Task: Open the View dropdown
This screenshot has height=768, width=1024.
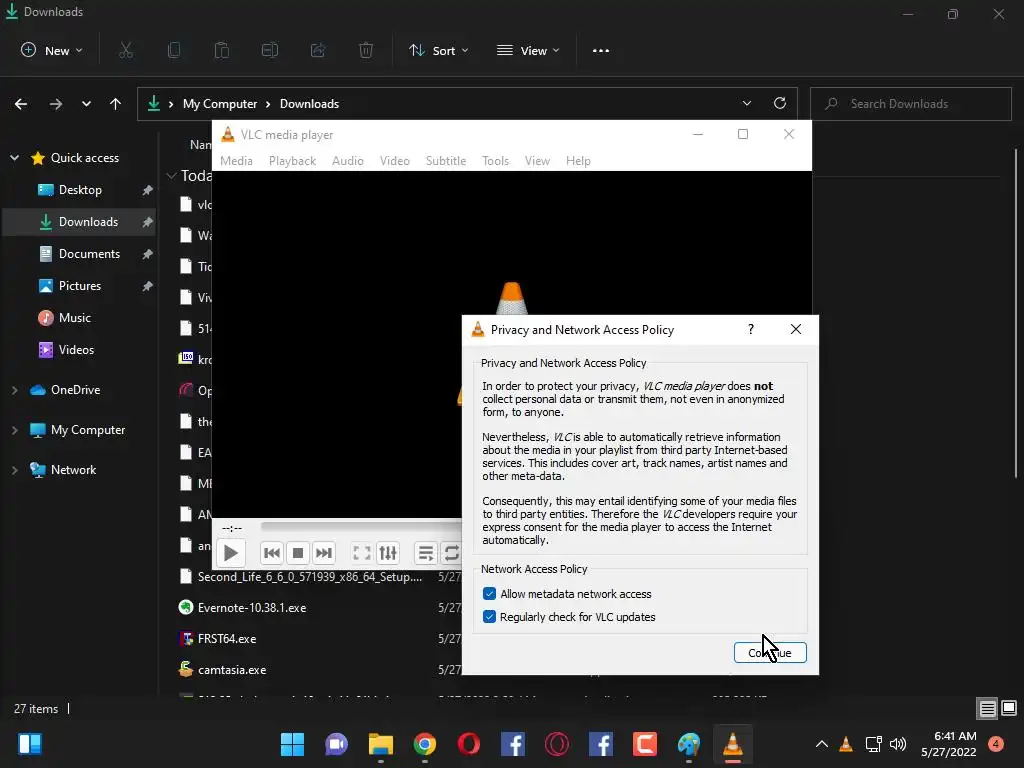Action: tap(528, 50)
